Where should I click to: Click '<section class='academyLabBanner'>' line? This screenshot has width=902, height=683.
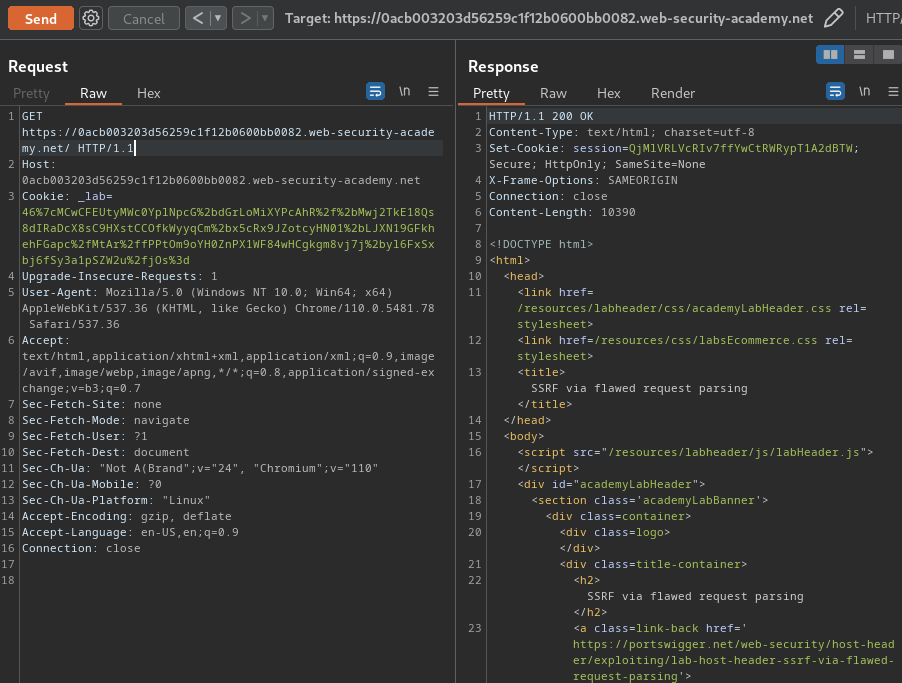(649, 500)
